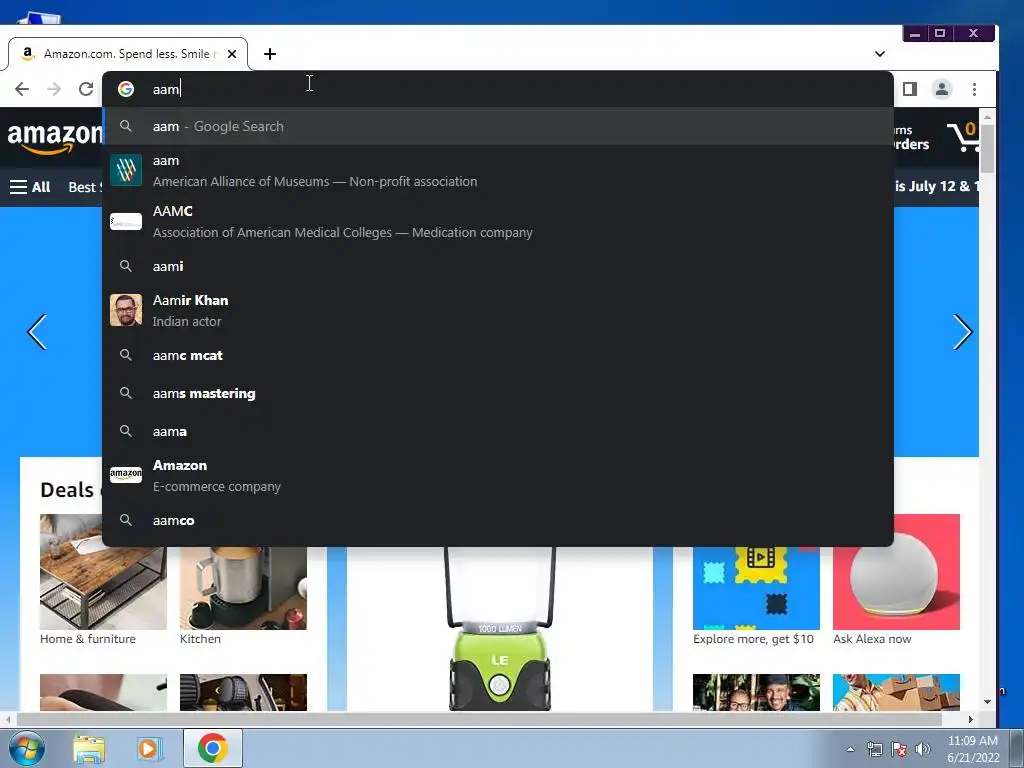Click the network tray icon
Screen dimensions: 1024x768
click(874, 749)
